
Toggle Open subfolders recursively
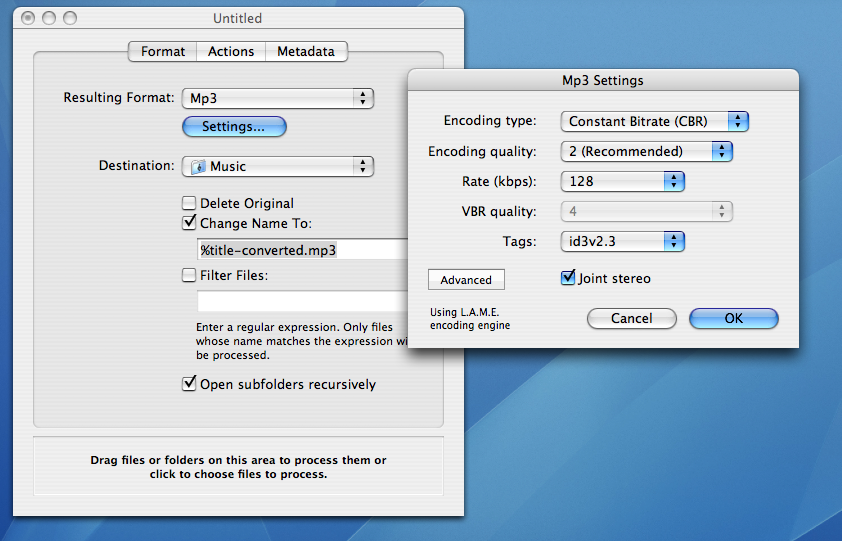189,383
